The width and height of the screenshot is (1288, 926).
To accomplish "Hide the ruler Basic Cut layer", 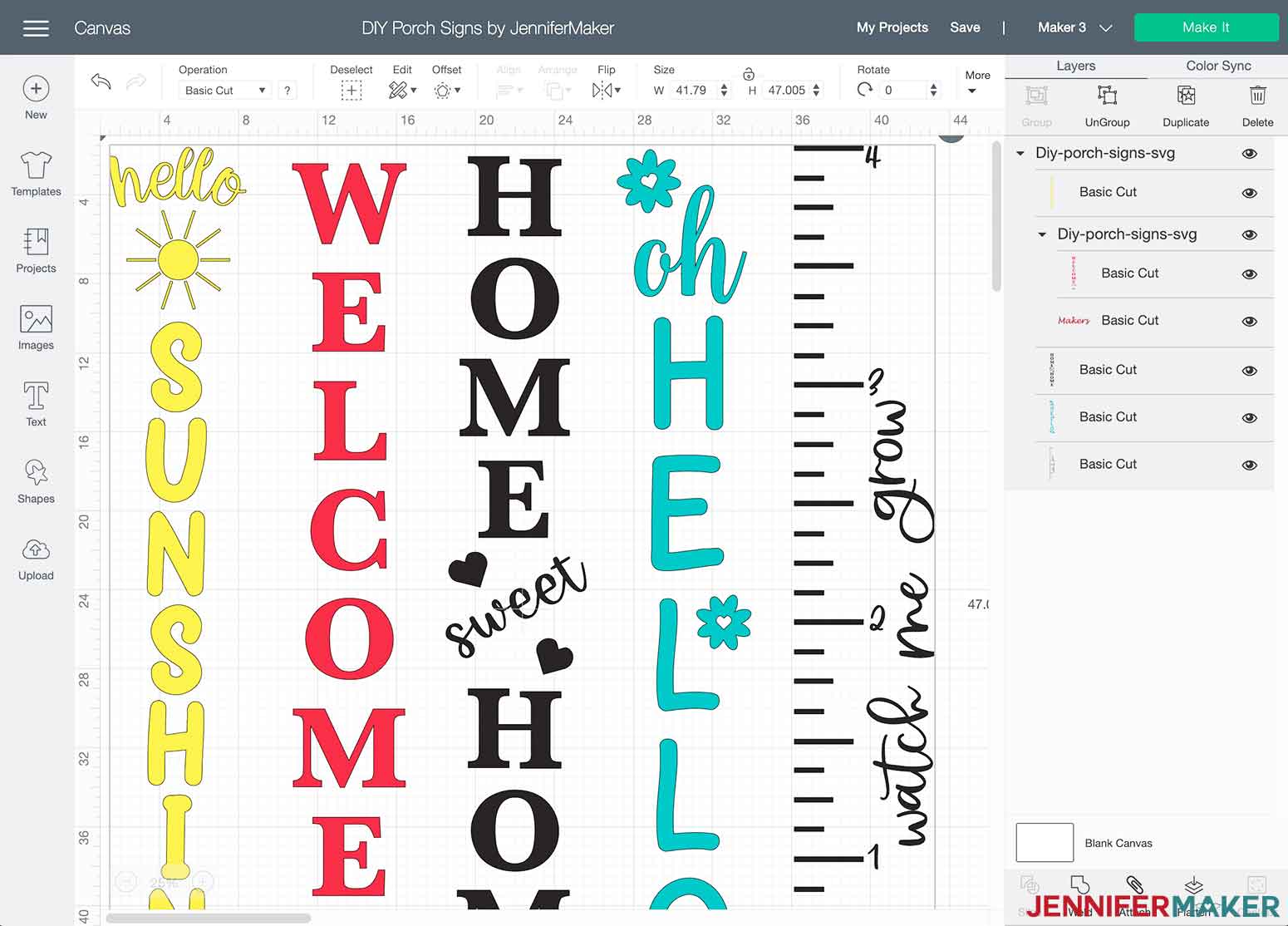I will 1249,465.
